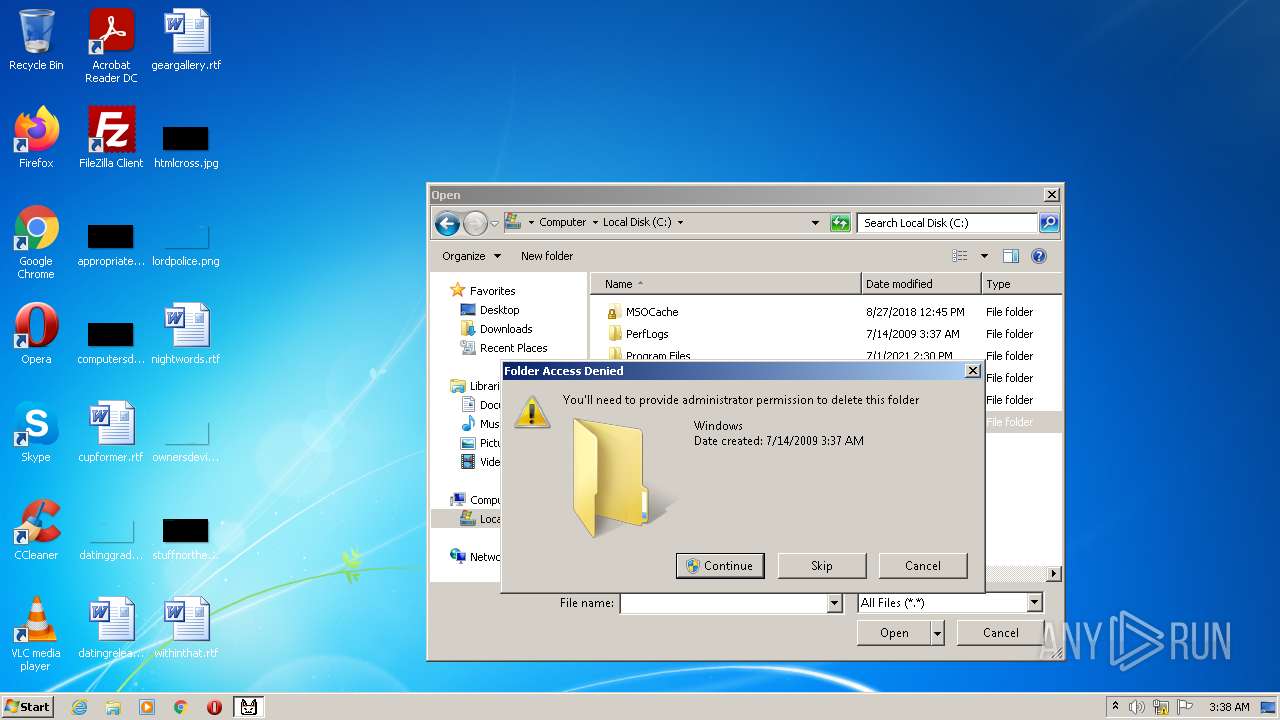Launch Firefox from desktop
Viewport: 1280px width, 720px height.
point(36,138)
